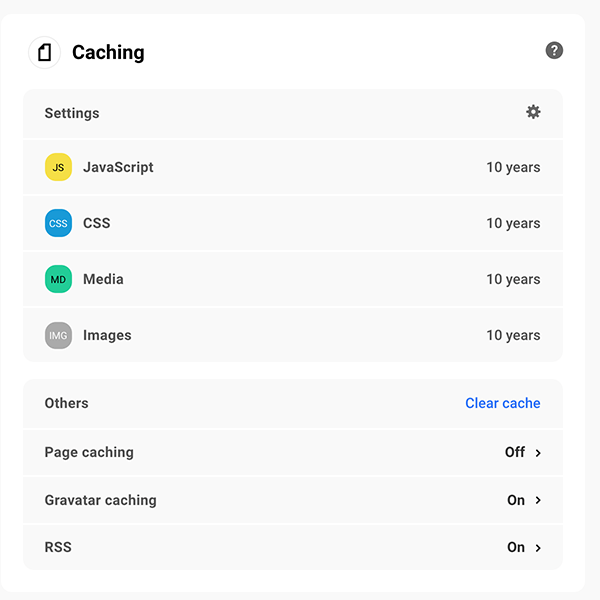This screenshot has height=600, width=600.
Task: Open caching settings with the gear icon
Action: point(533,112)
